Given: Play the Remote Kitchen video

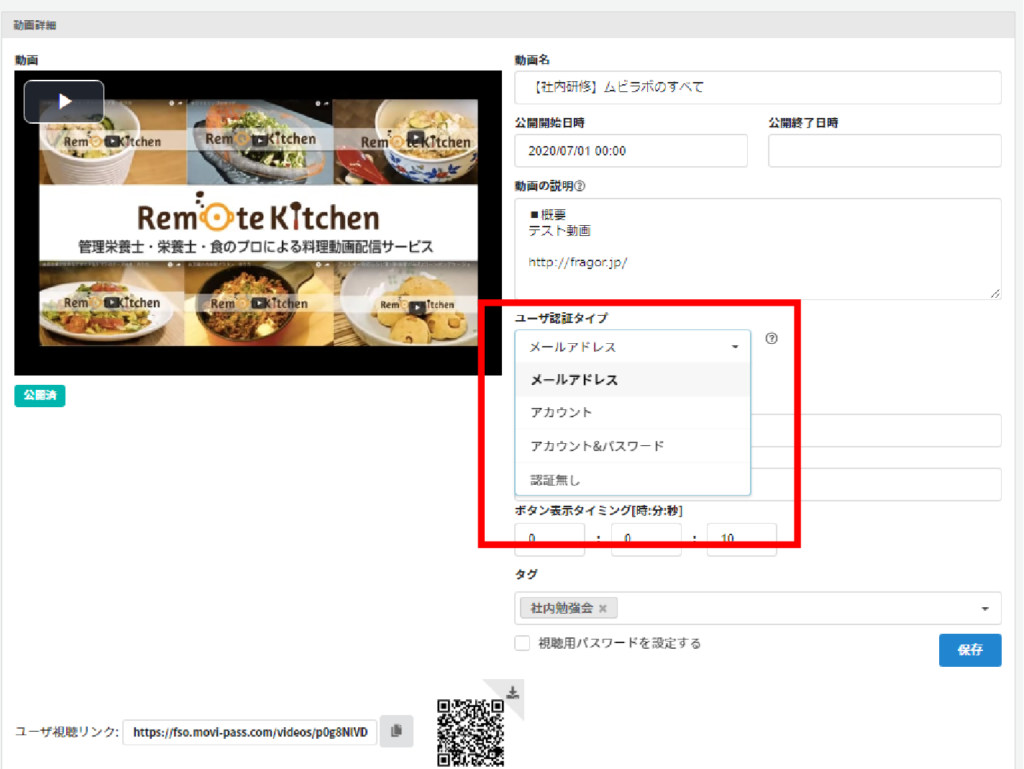Looking at the screenshot, I should (64, 101).
